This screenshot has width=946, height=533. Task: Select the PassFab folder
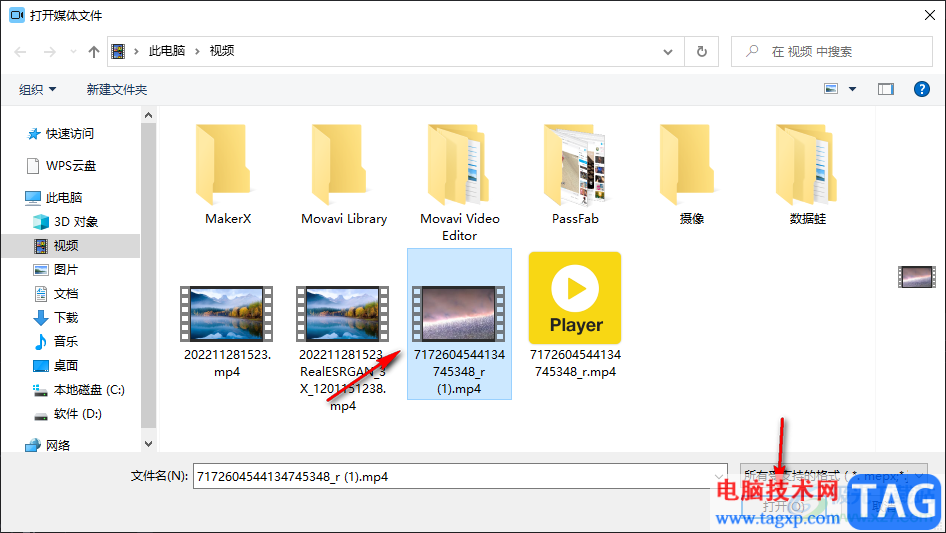[576, 174]
